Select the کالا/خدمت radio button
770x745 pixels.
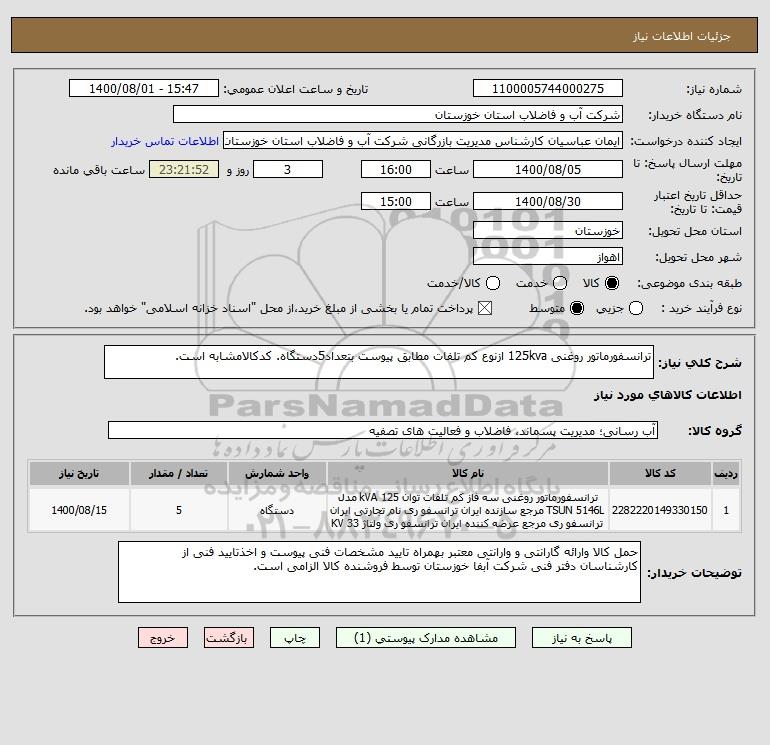(493, 283)
